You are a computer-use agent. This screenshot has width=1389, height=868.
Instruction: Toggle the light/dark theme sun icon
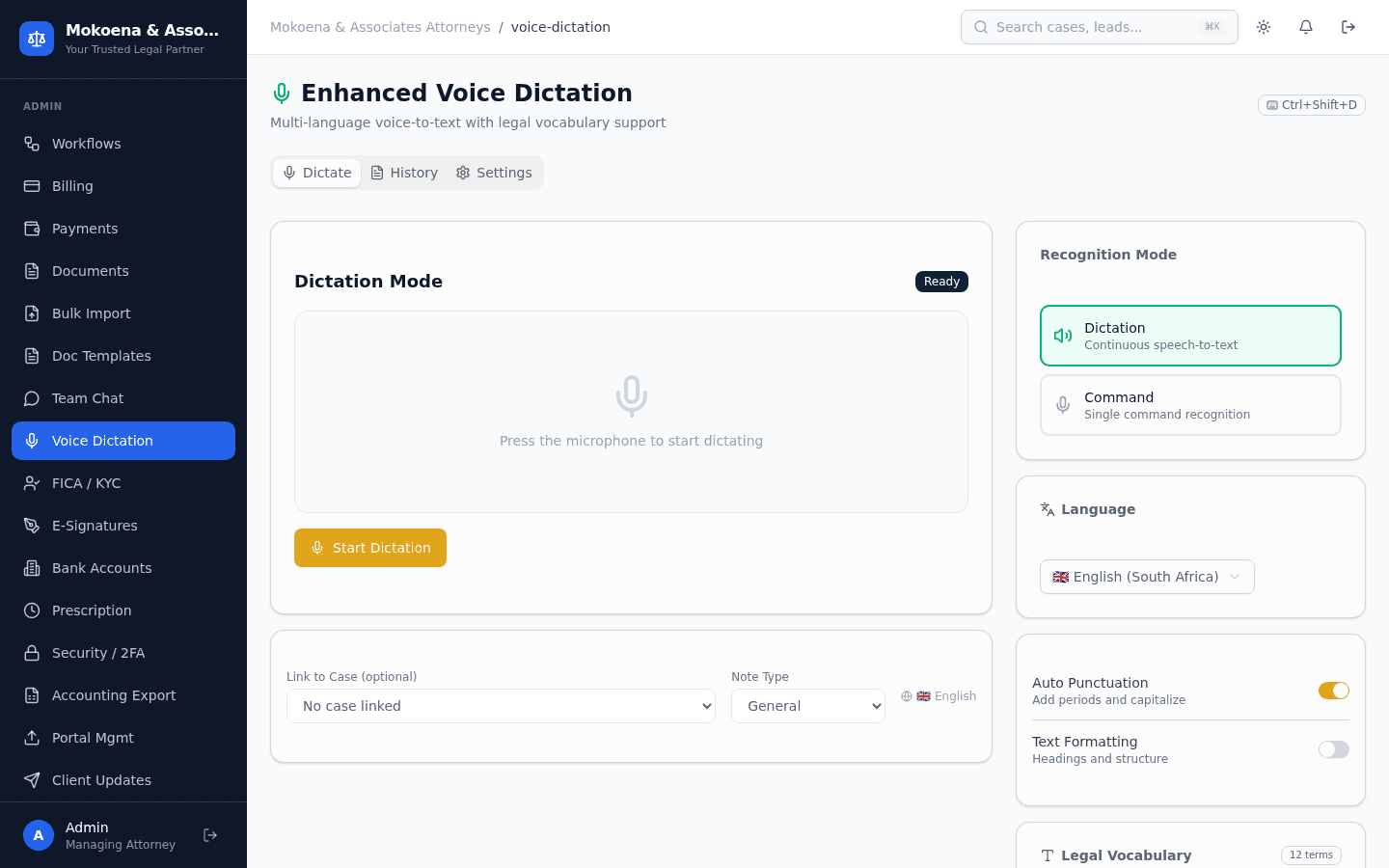pos(1264,27)
